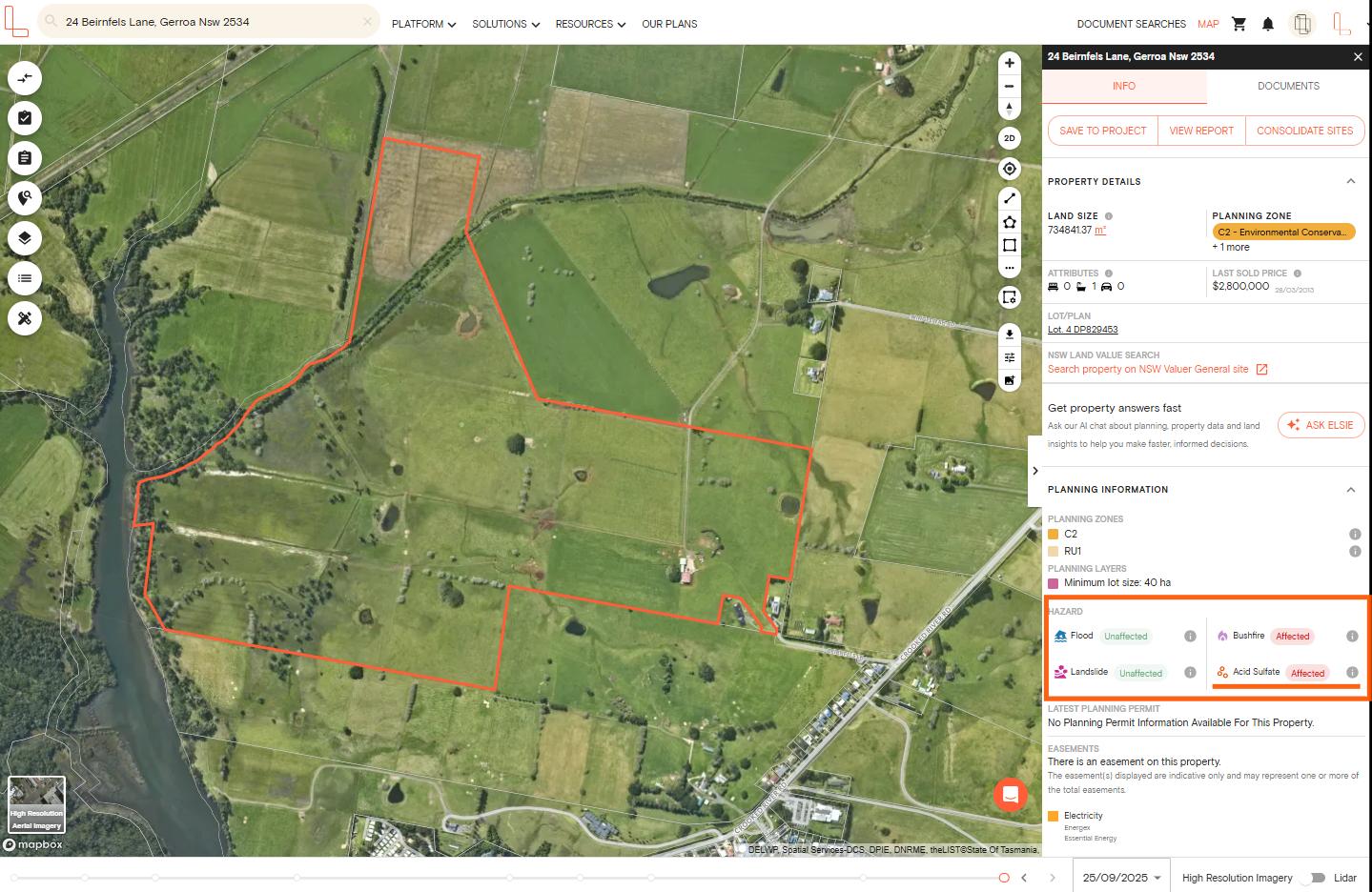Show info for Acid Sulfate hazard
The height and width of the screenshot is (892, 1372).
[x=1352, y=672]
